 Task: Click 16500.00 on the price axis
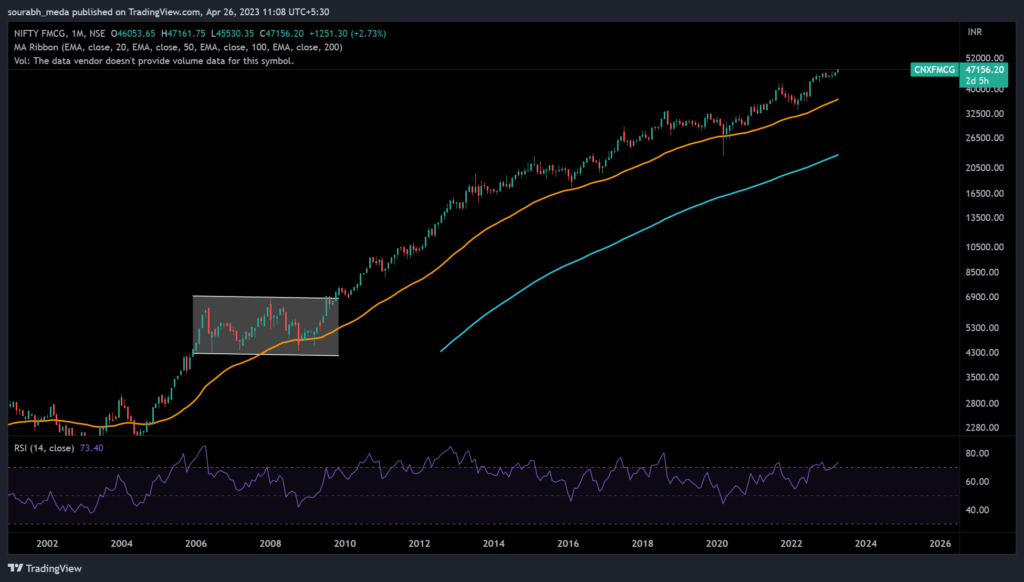point(985,193)
